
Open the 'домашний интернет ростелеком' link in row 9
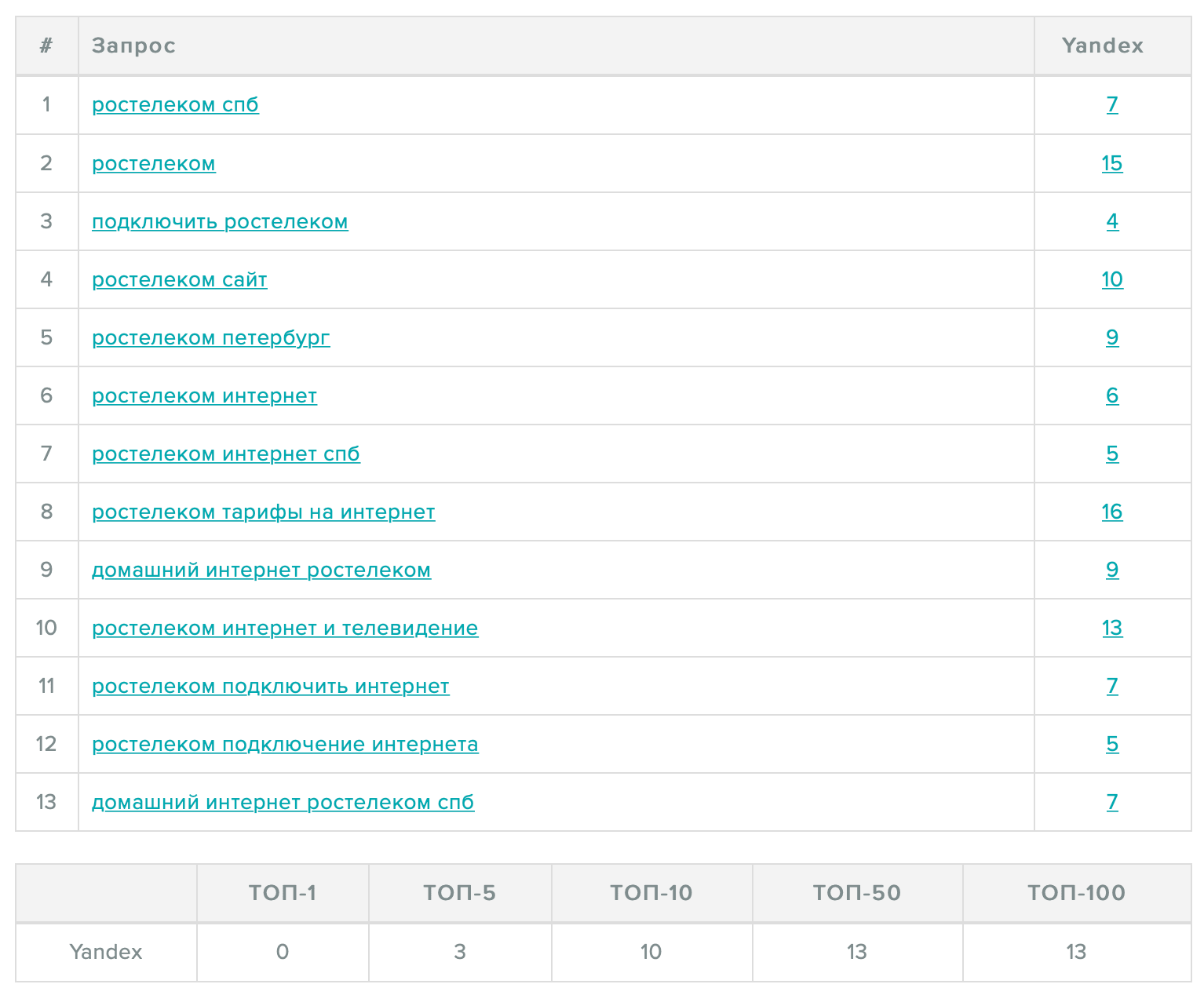point(261,570)
